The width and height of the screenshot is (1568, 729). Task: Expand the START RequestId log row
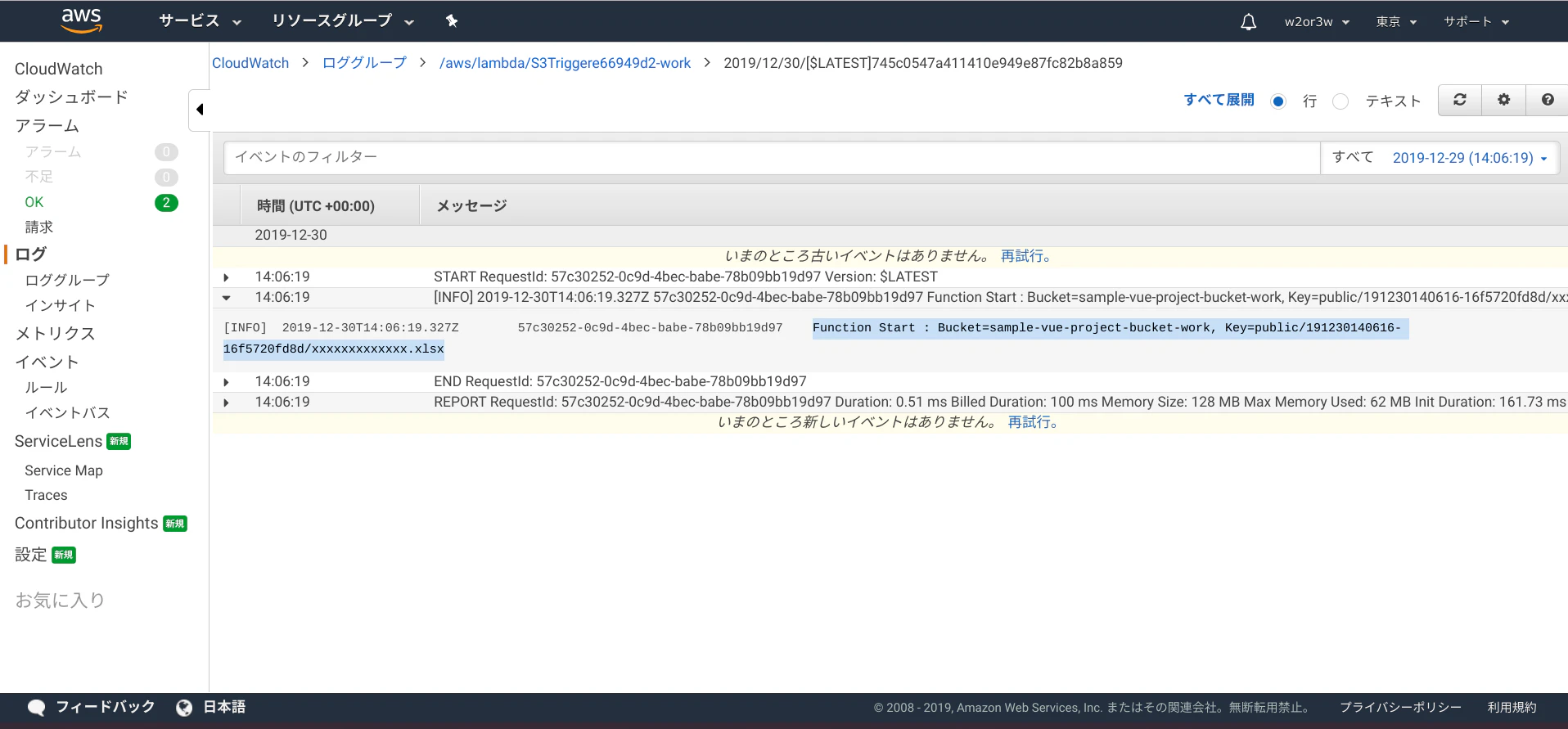227,277
